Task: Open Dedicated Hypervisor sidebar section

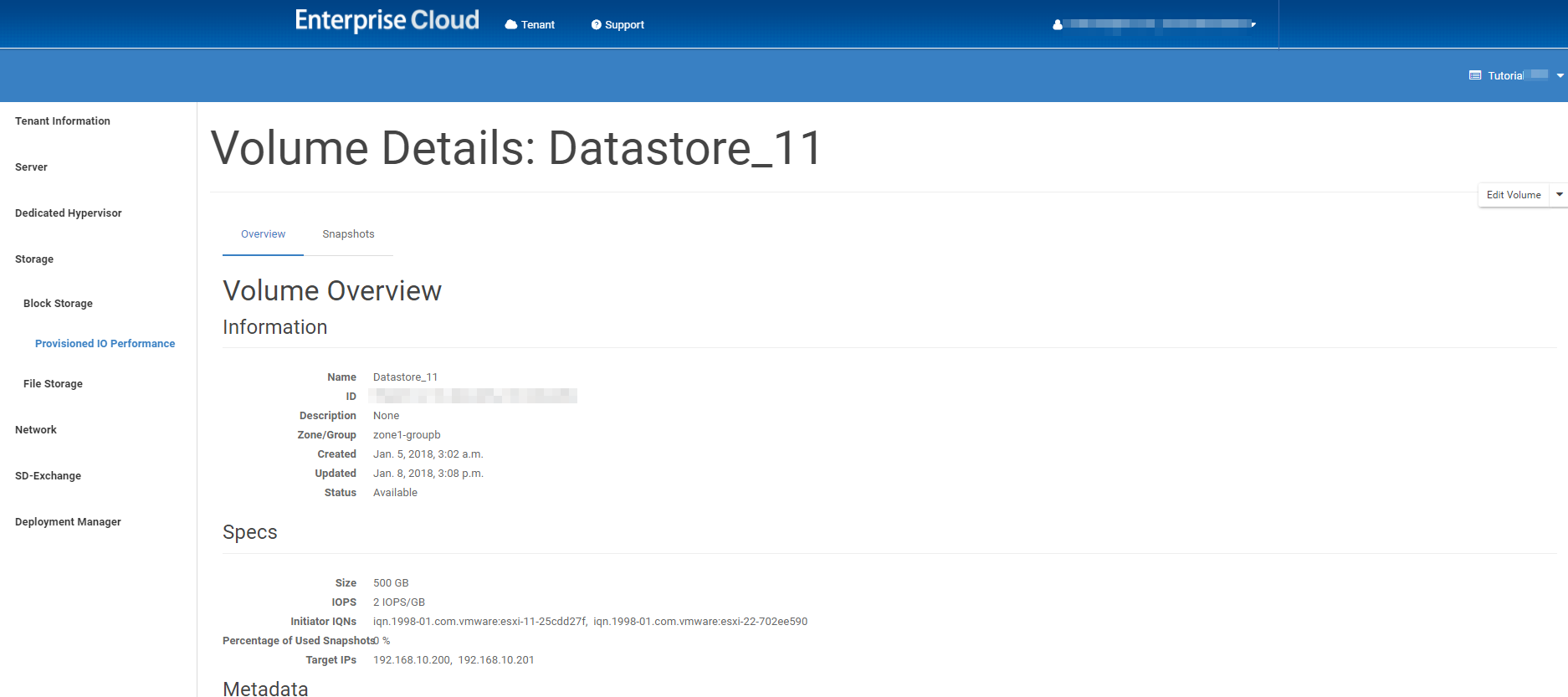Action: point(69,213)
